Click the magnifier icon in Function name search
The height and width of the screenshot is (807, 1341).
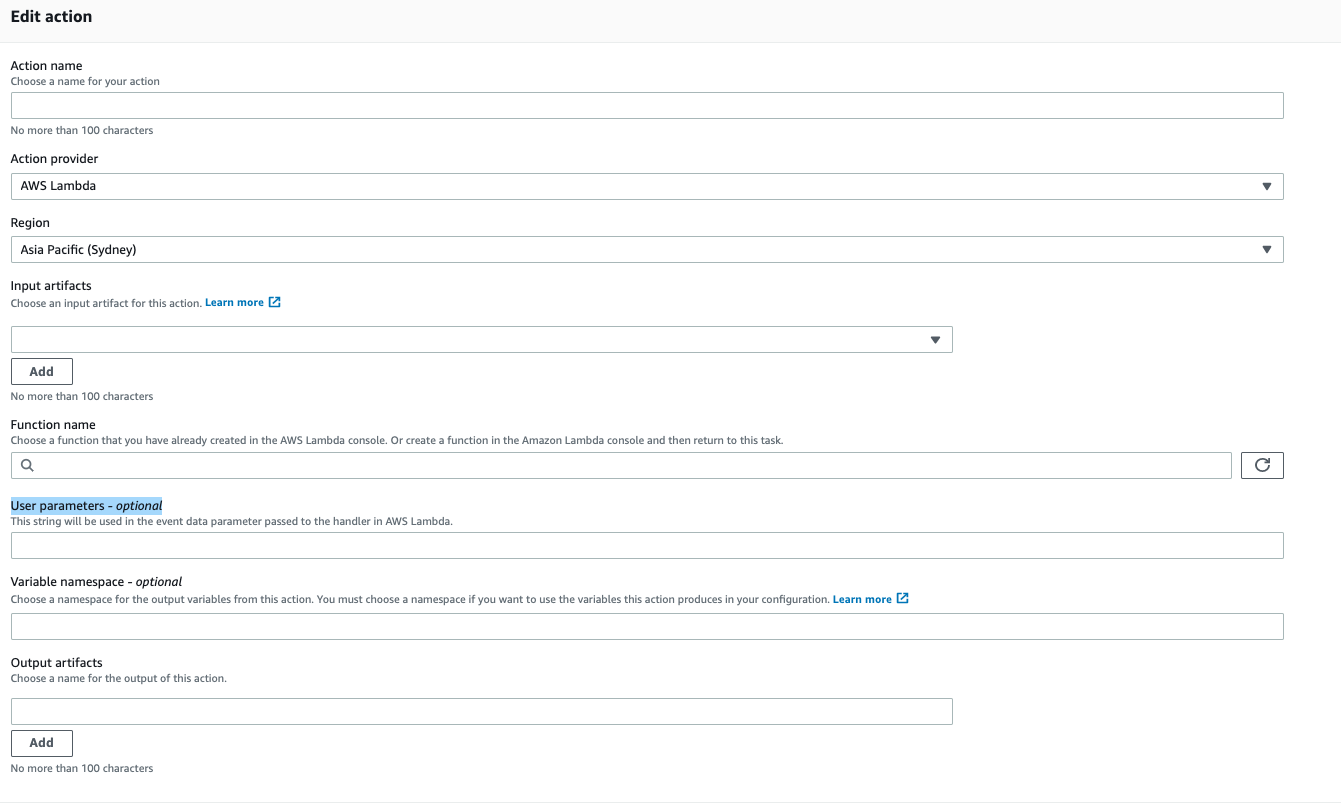click(x=27, y=465)
